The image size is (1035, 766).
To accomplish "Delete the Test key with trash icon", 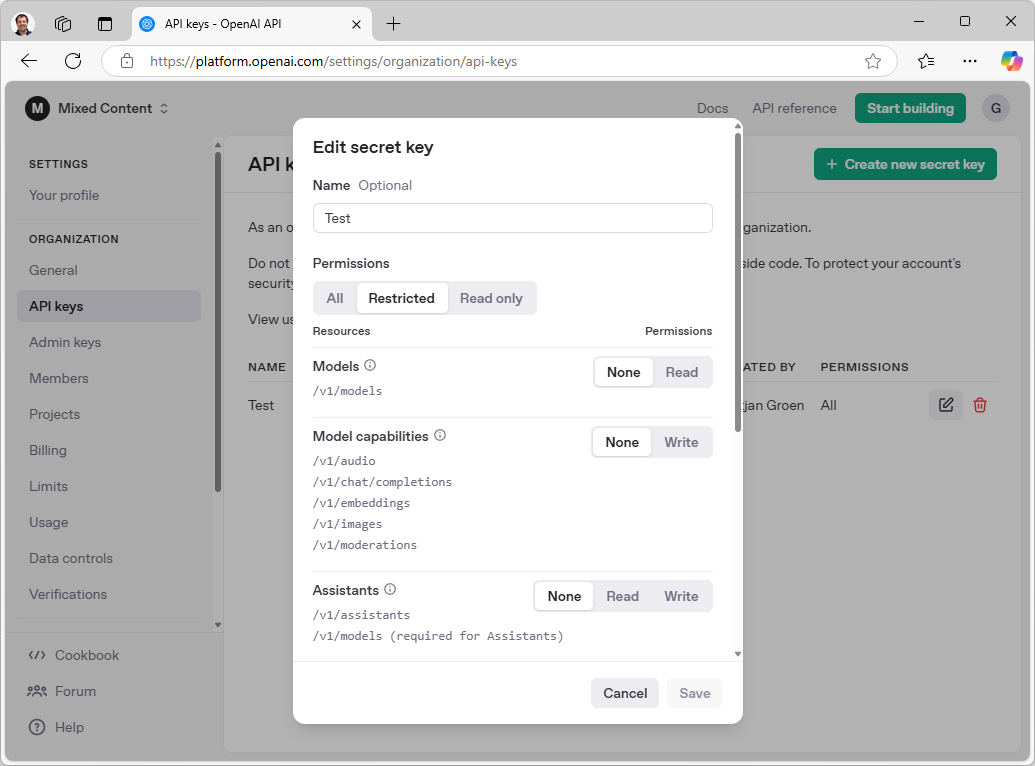I will coord(980,405).
